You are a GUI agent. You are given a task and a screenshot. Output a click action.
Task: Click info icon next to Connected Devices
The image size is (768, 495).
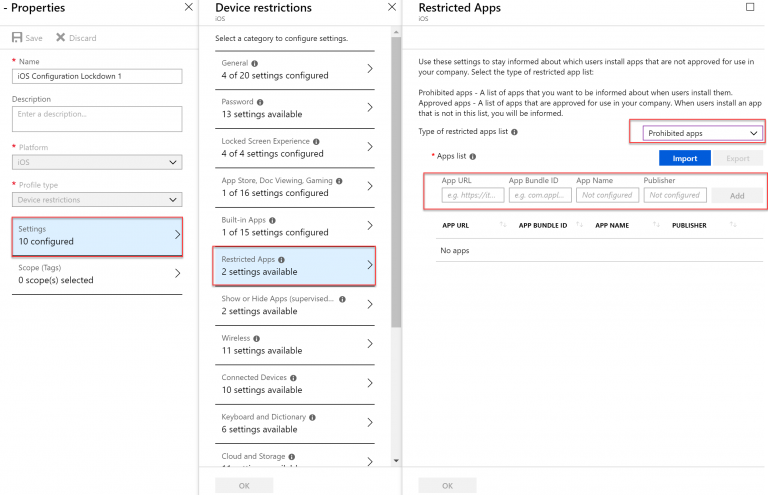pos(293,378)
